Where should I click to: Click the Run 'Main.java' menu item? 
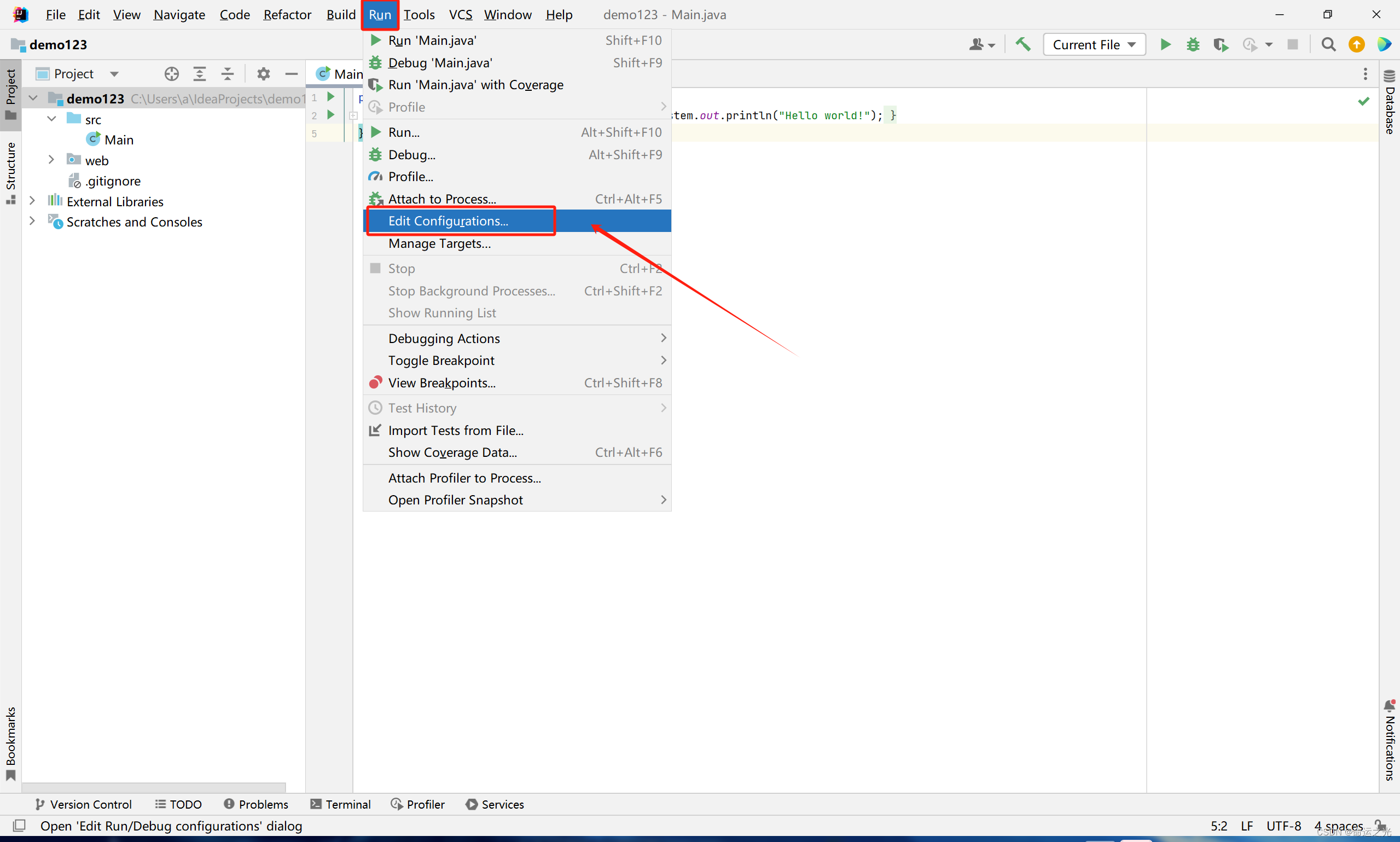[432, 40]
